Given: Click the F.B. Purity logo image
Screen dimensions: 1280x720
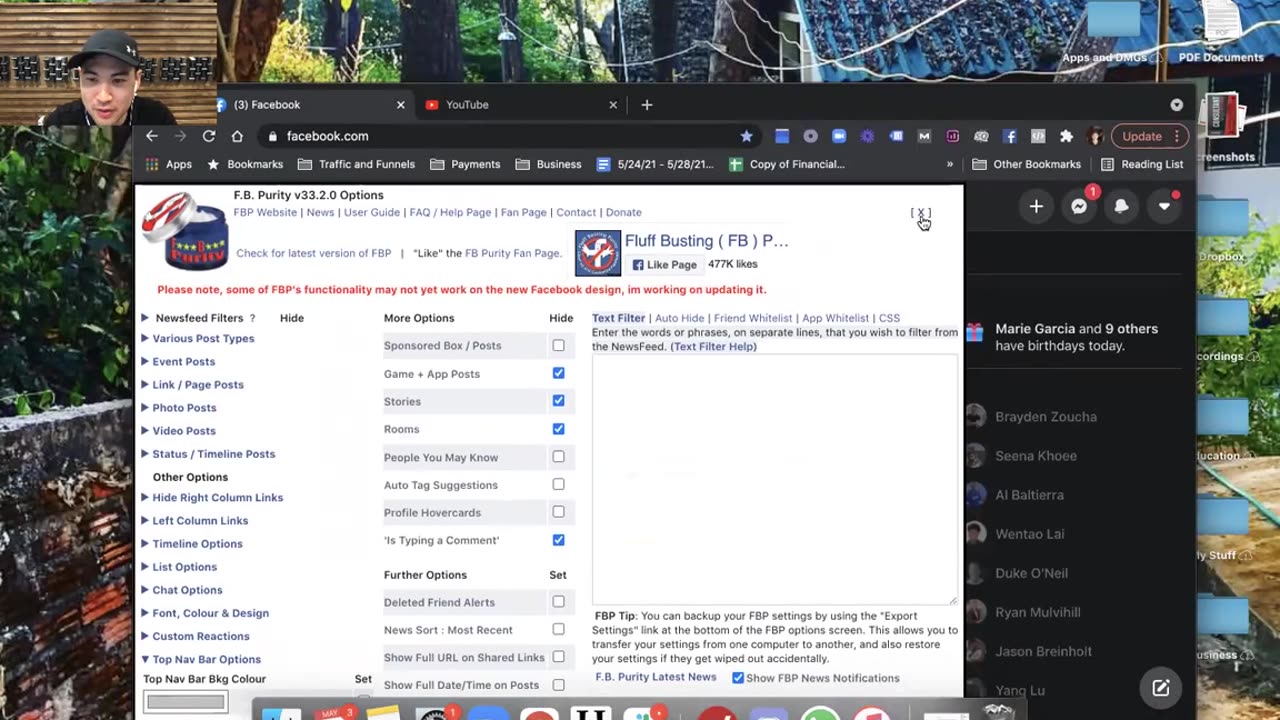Looking at the screenshot, I should click(185, 232).
